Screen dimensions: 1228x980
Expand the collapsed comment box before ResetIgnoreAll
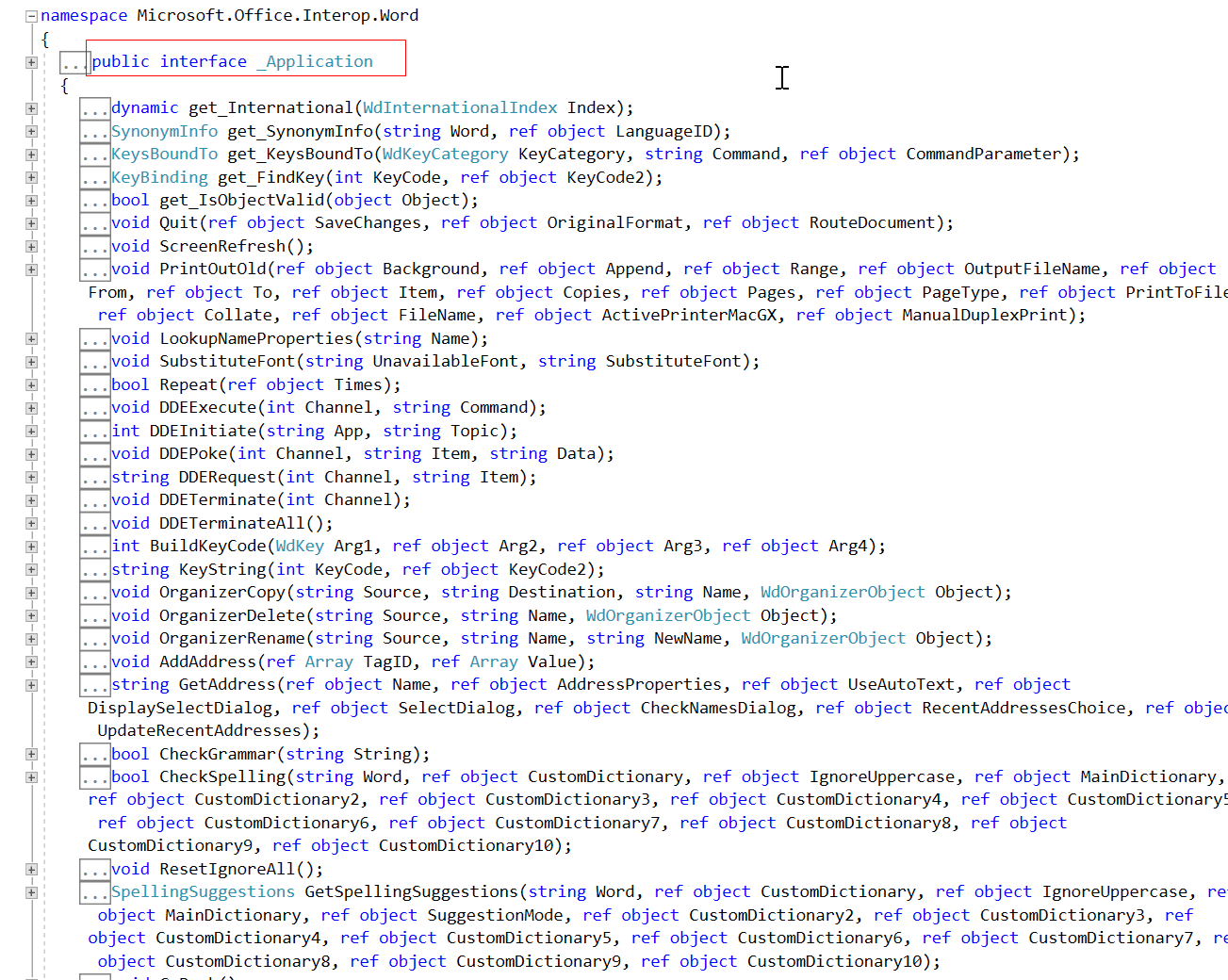click(x=95, y=868)
